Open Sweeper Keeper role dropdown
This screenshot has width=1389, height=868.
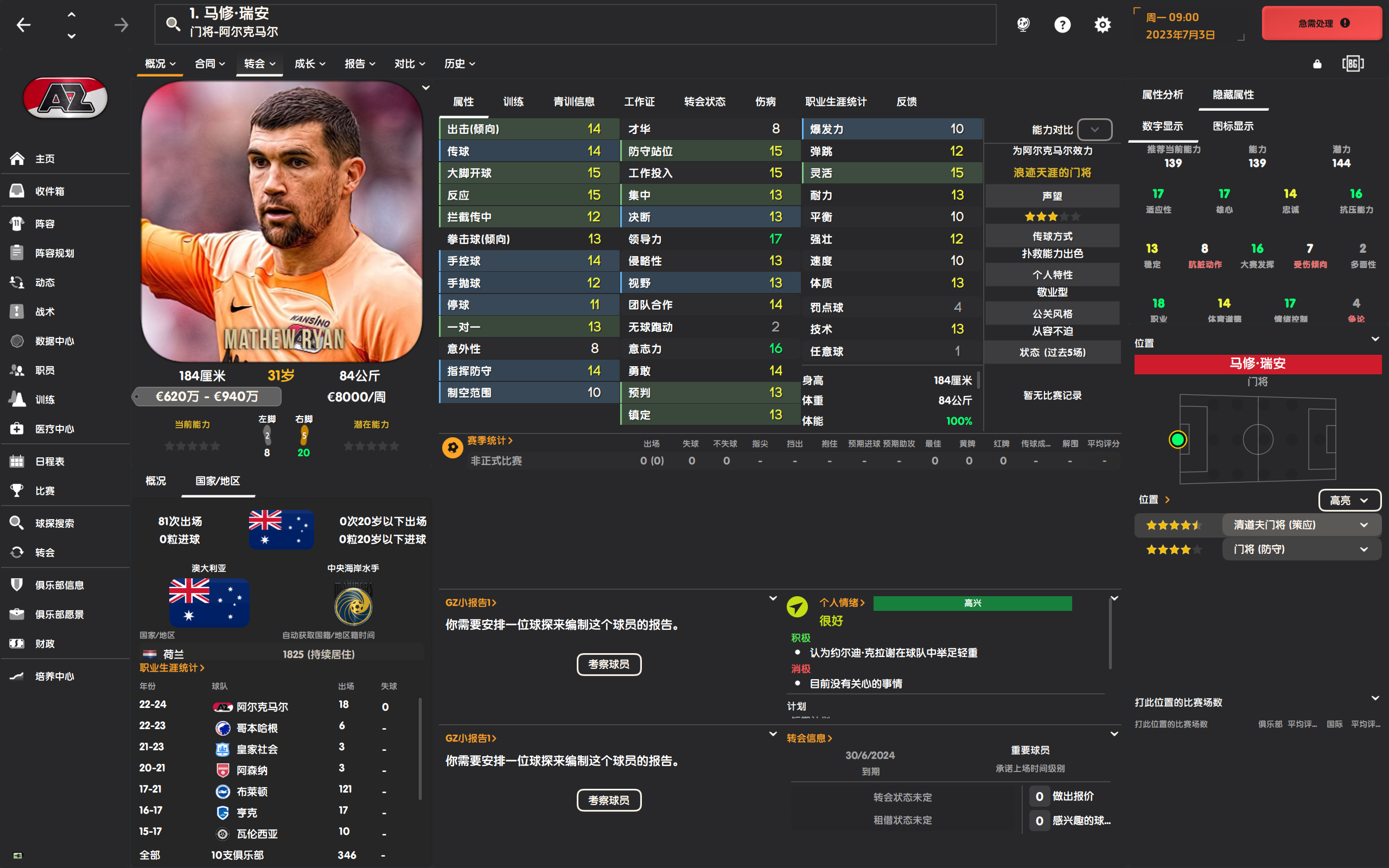(x=1301, y=525)
